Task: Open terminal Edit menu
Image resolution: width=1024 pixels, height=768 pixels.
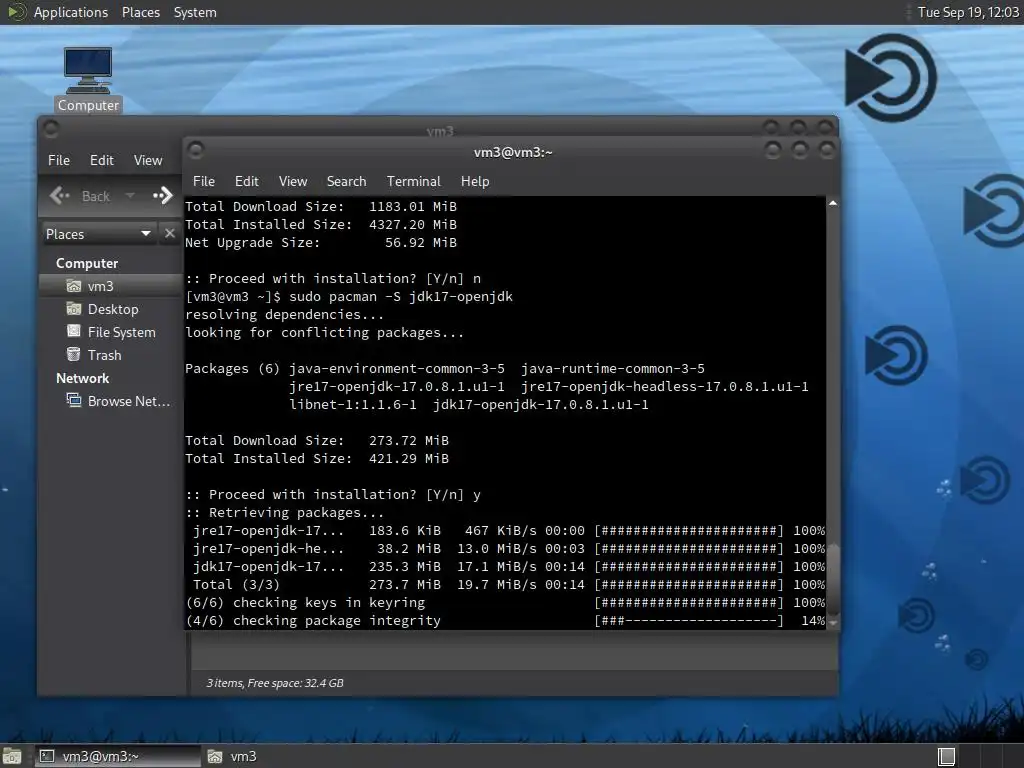Action: (246, 181)
